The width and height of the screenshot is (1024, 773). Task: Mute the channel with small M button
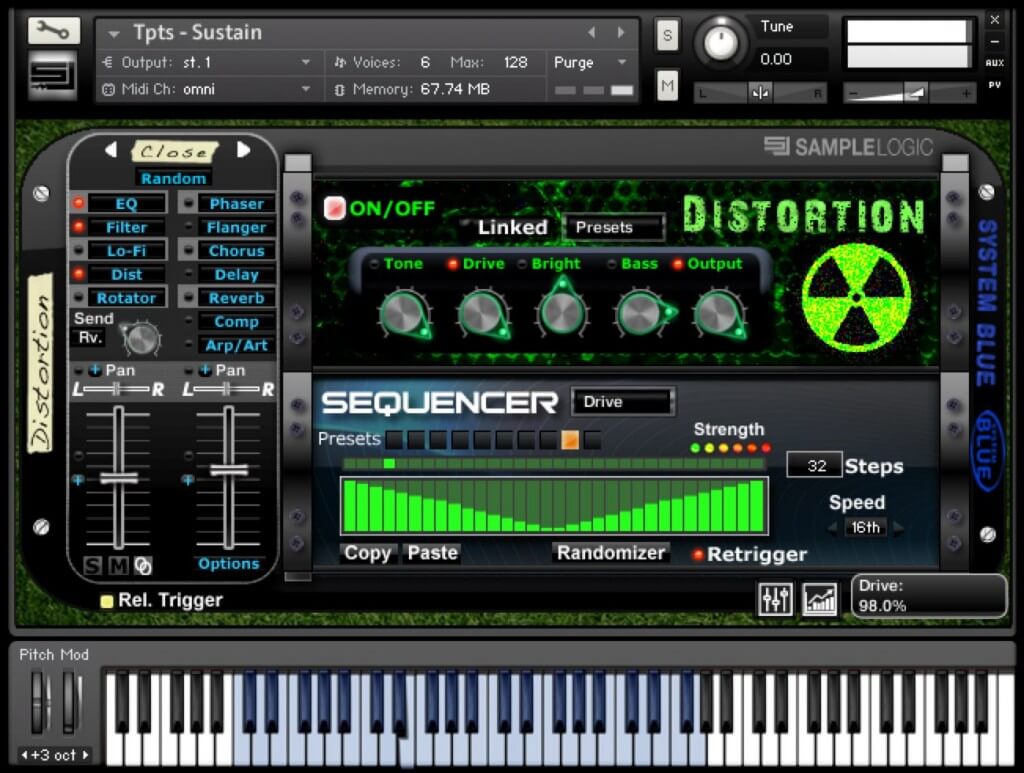tap(118, 565)
